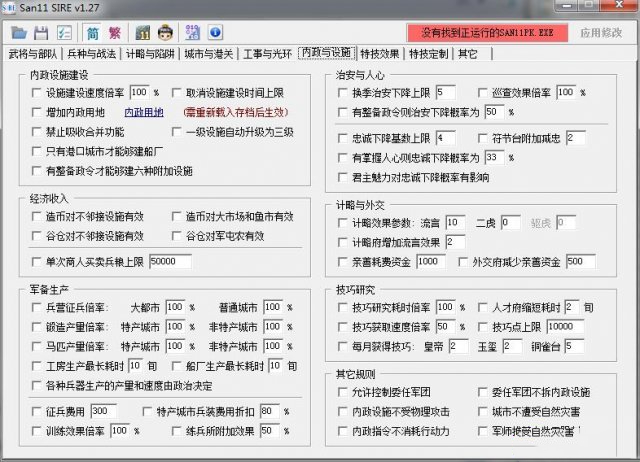Select the 特技效果 tab
The width and height of the screenshot is (640, 462).
tap(380, 54)
